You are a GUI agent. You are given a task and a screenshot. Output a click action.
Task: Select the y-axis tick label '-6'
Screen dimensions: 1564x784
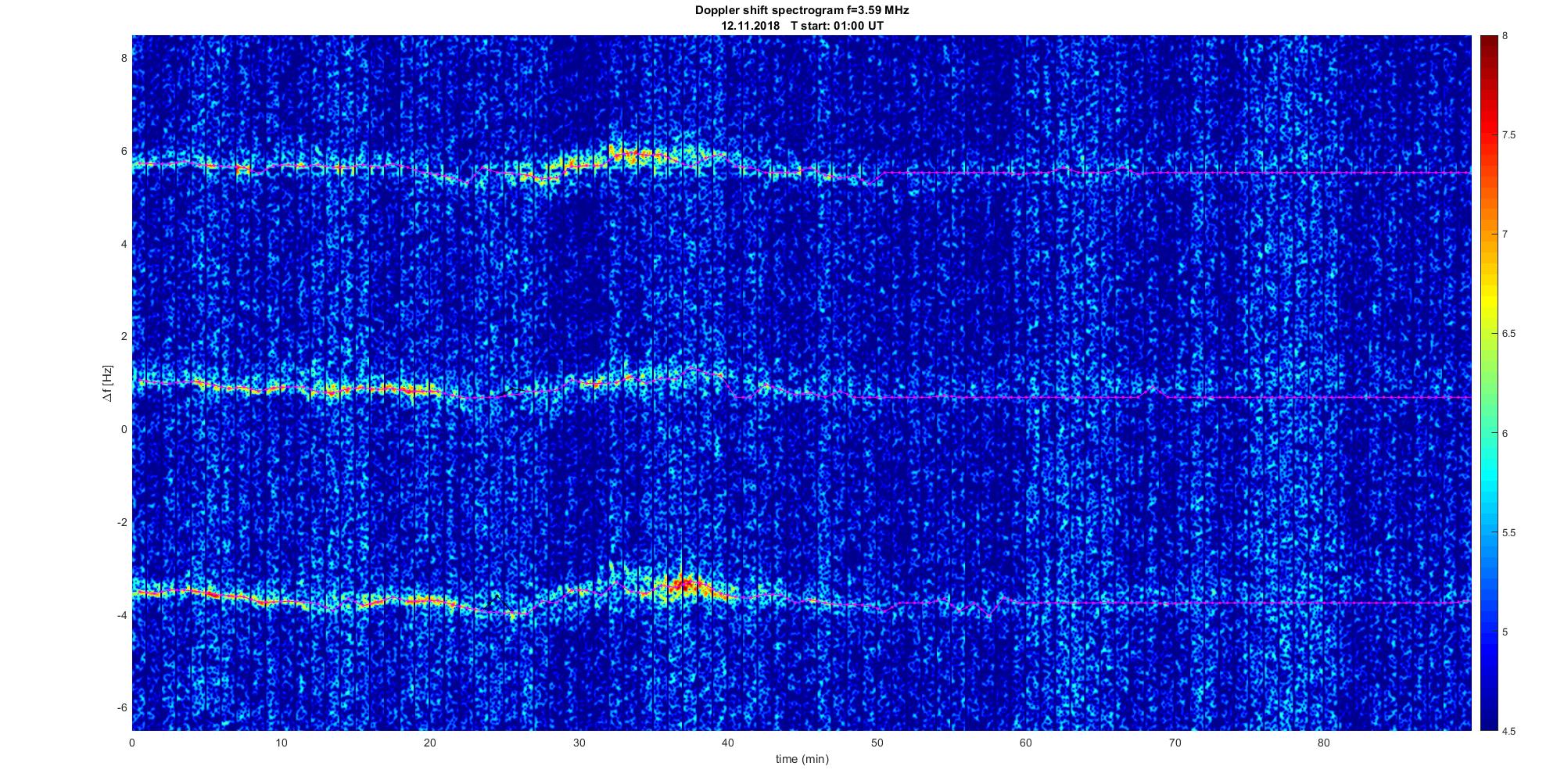pos(122,707)
